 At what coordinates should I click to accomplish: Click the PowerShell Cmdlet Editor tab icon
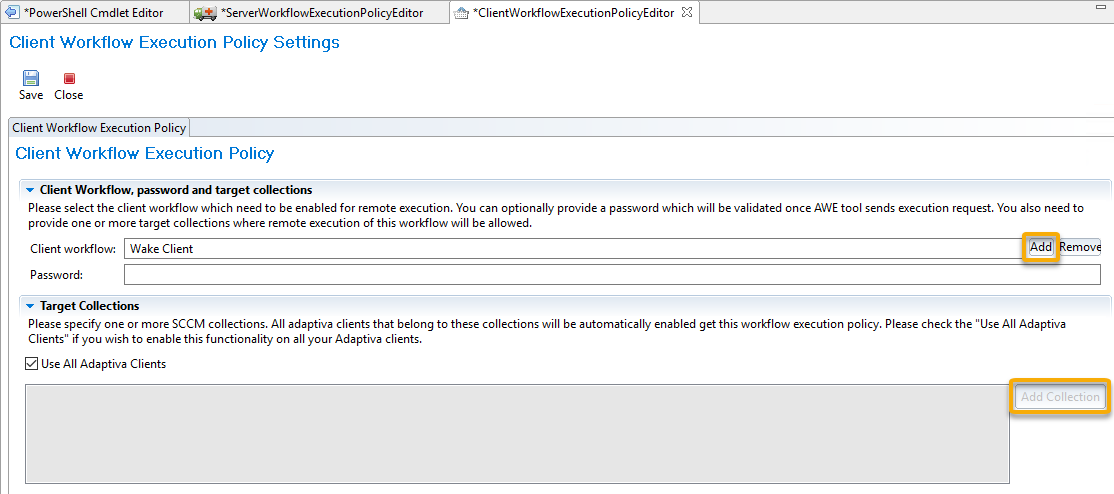(x=11, y=12)
